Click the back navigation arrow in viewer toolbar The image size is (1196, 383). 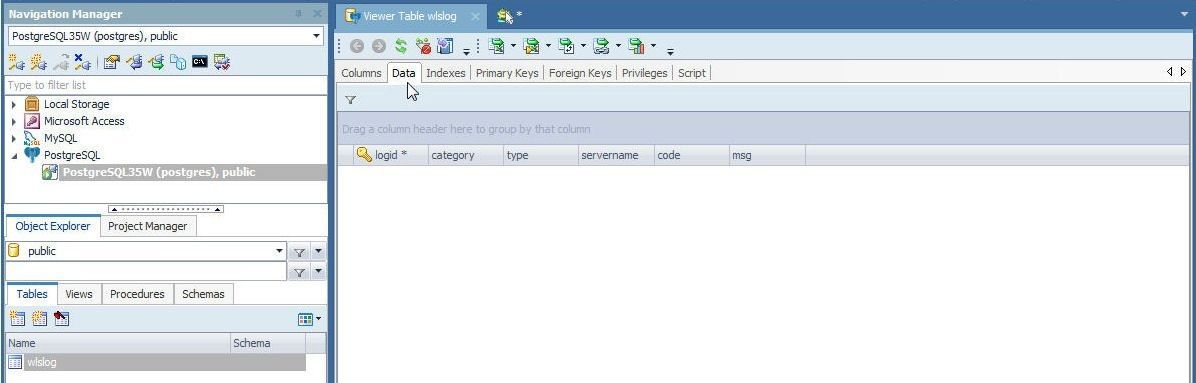(x=357, y=47)
